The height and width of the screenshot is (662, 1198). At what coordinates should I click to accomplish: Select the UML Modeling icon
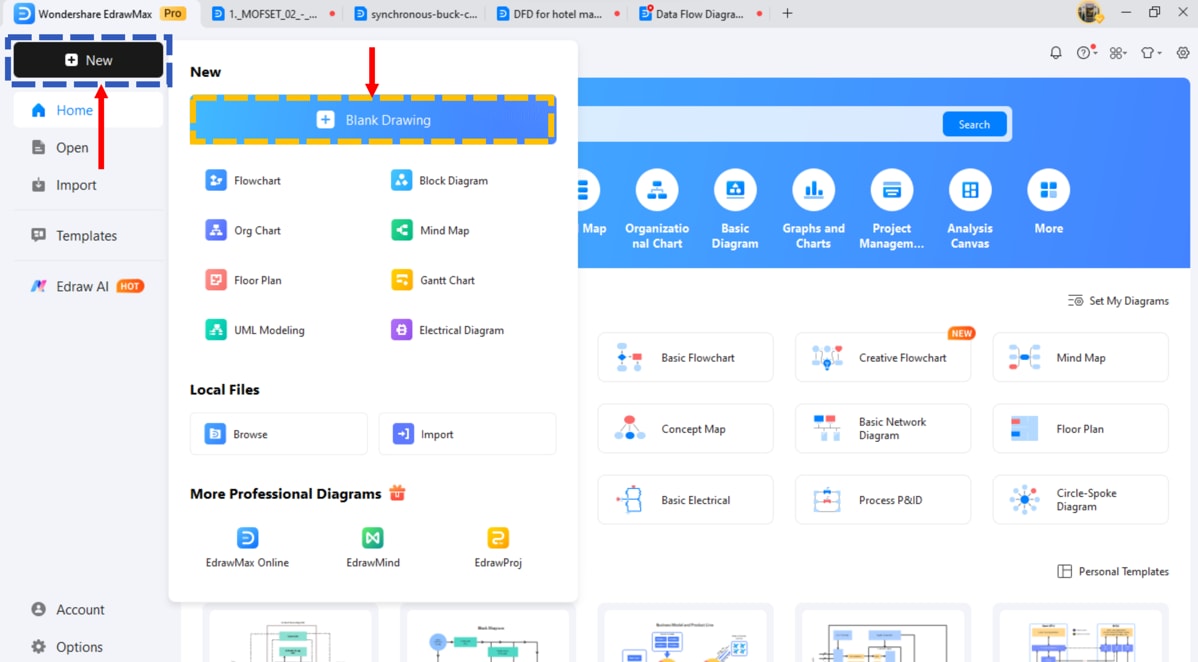[x=215, y=329]
